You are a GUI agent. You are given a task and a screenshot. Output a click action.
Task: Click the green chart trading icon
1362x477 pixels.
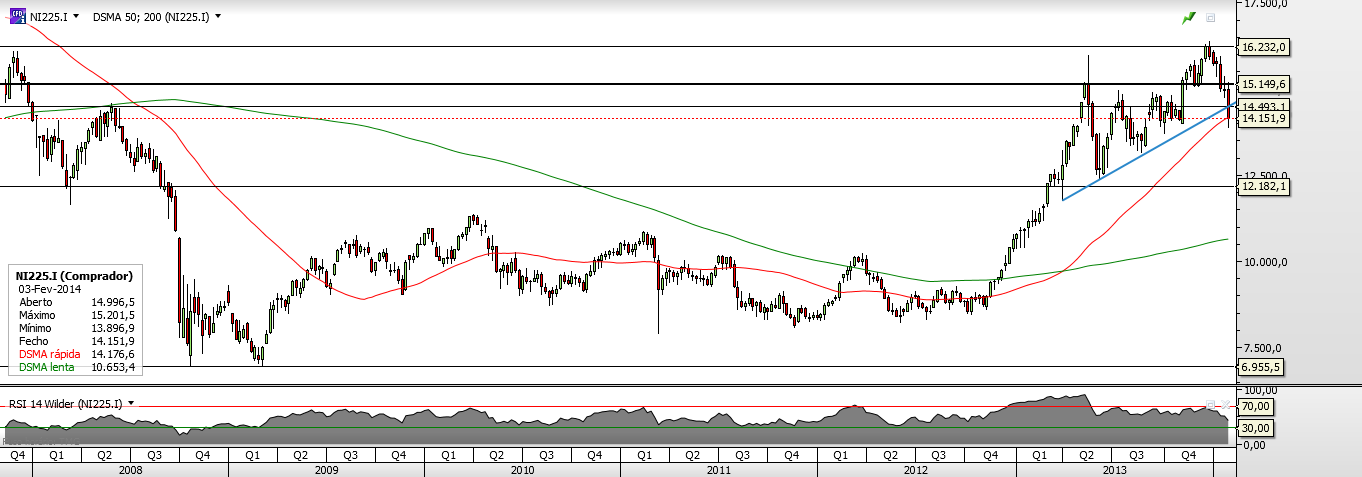[1189, 17]
